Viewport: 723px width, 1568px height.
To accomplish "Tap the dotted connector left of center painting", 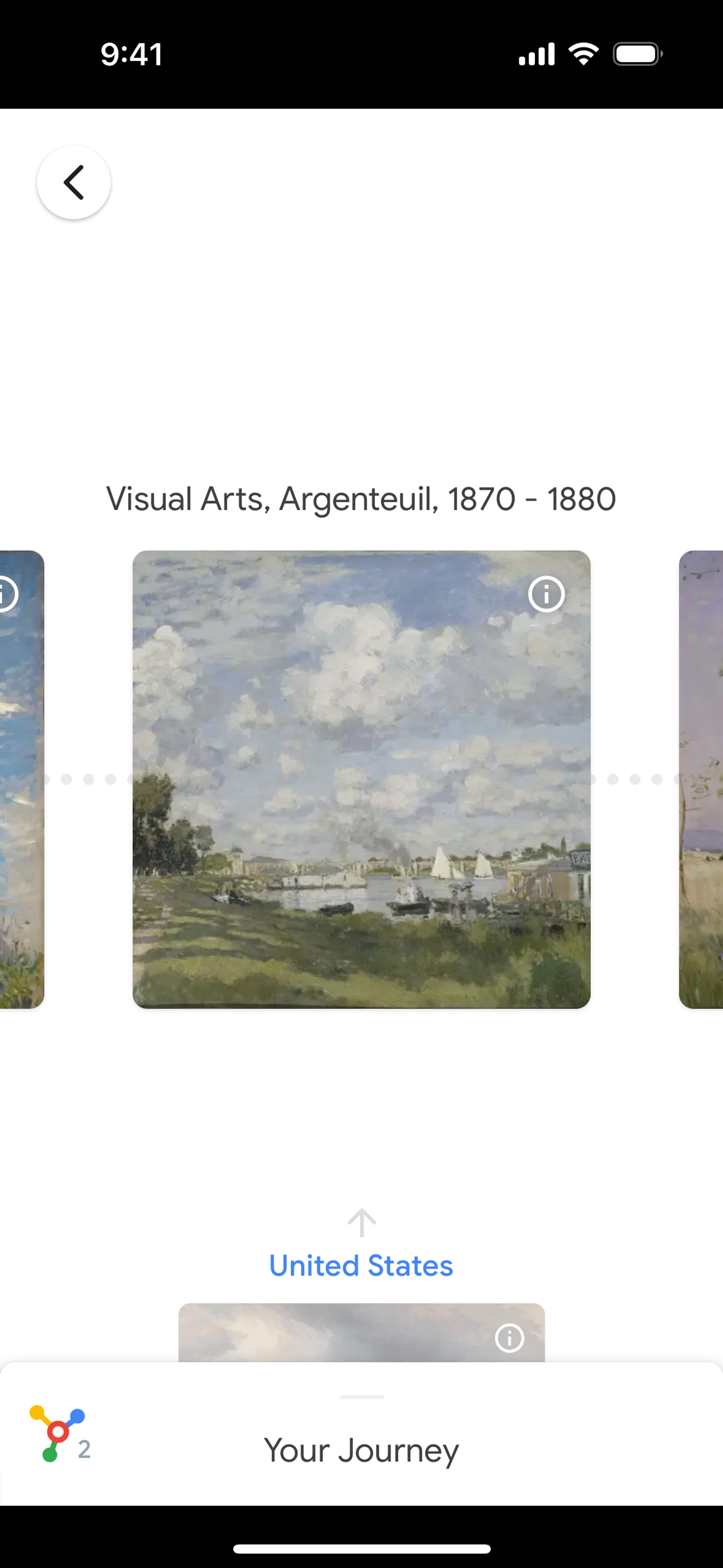I will pos(88,779).
